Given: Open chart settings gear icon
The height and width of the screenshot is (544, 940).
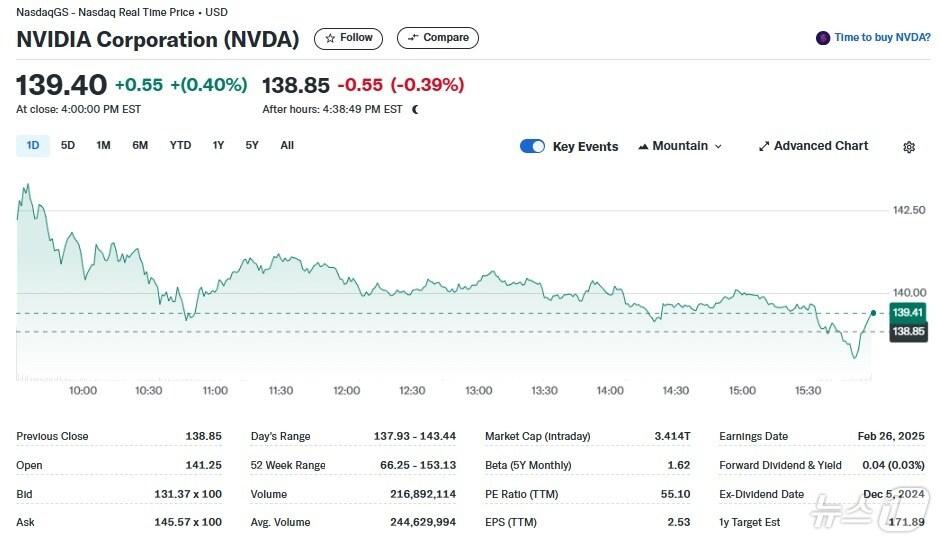Looking at the screenshot, I should pos(908,147).
